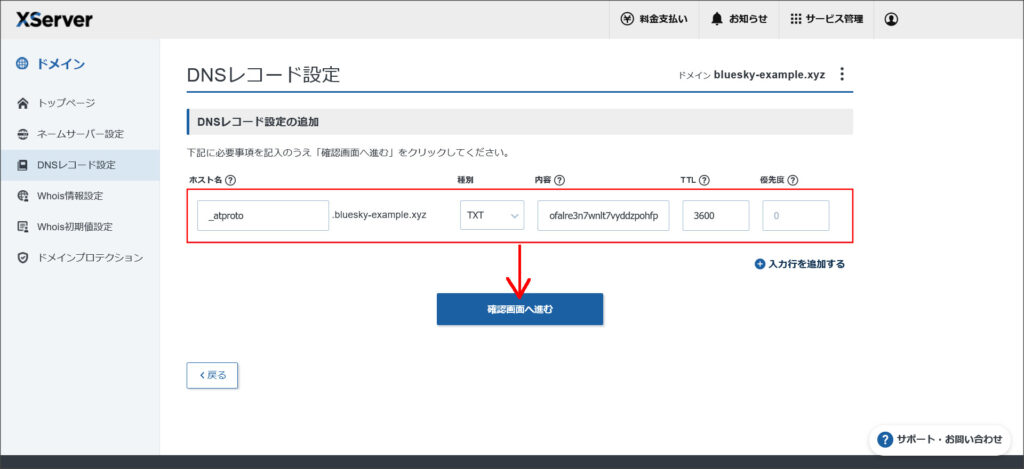The width and height of the screenshot is (1024, 469).
Task: Click help icon next to TTL
Action: click(x=704, y=180)
